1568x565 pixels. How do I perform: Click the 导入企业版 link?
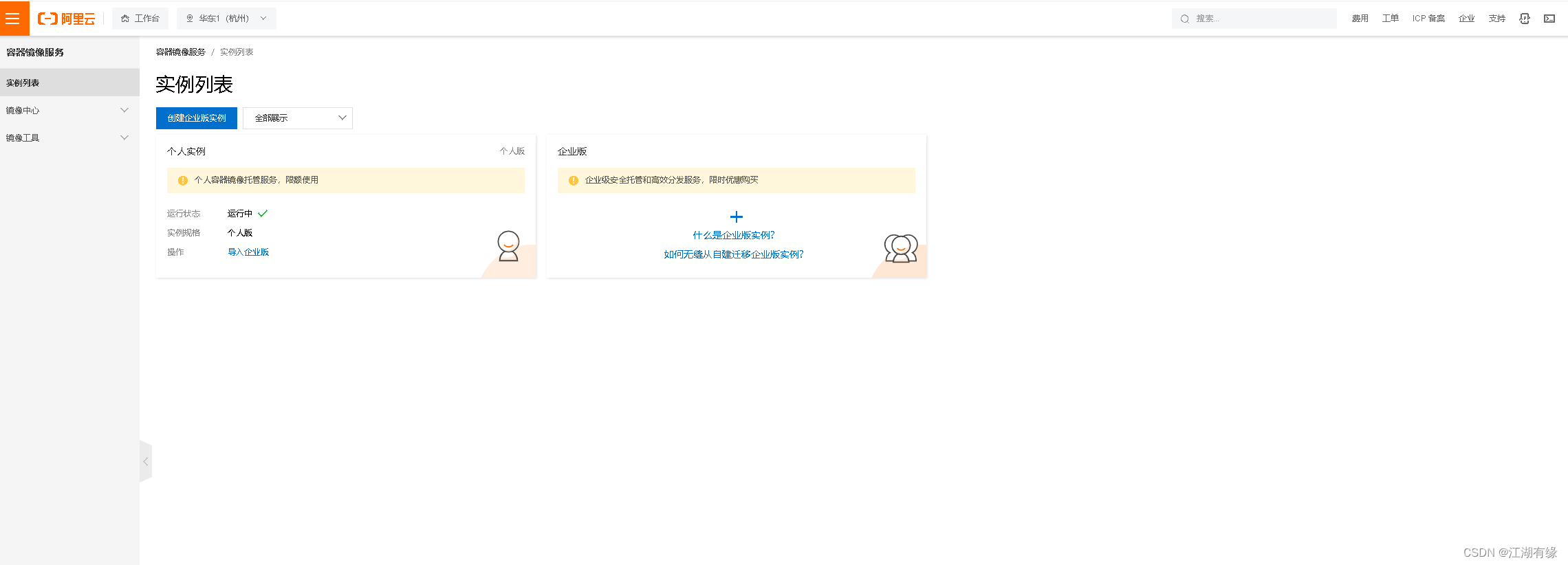click(248, 252)
